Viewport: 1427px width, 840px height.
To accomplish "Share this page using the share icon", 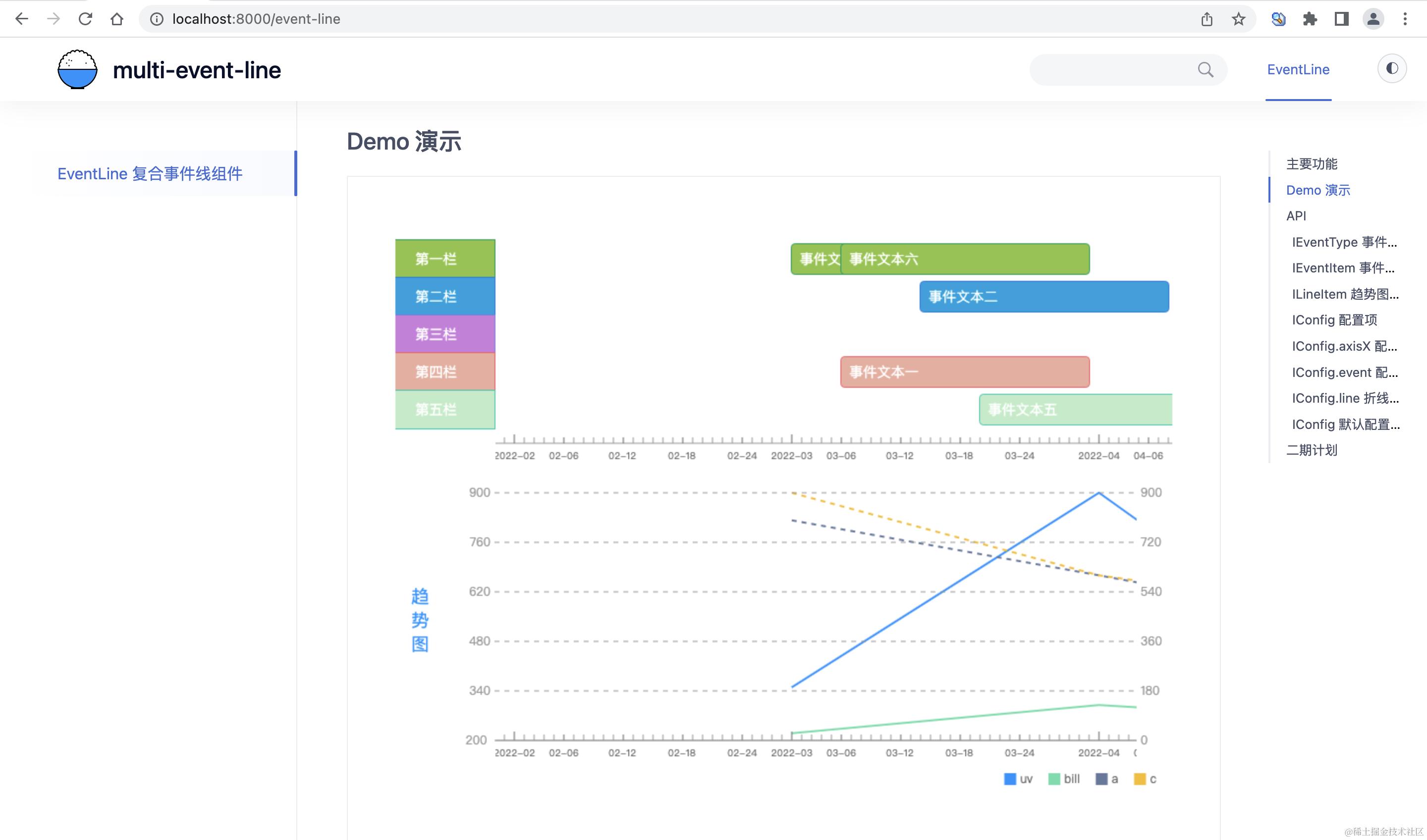I will click(1207, 19).
